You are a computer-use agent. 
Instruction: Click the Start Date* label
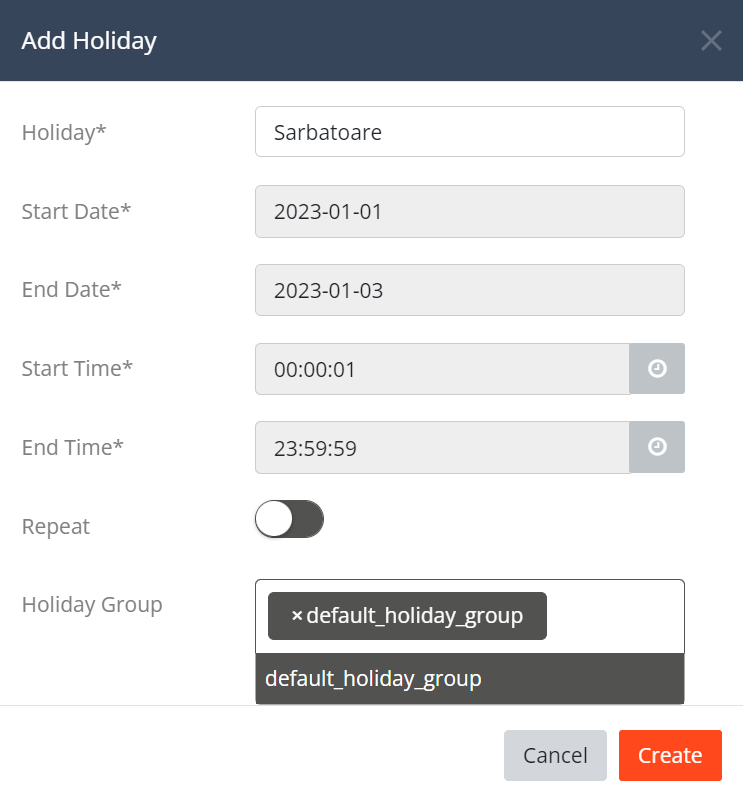coord(76,211)
